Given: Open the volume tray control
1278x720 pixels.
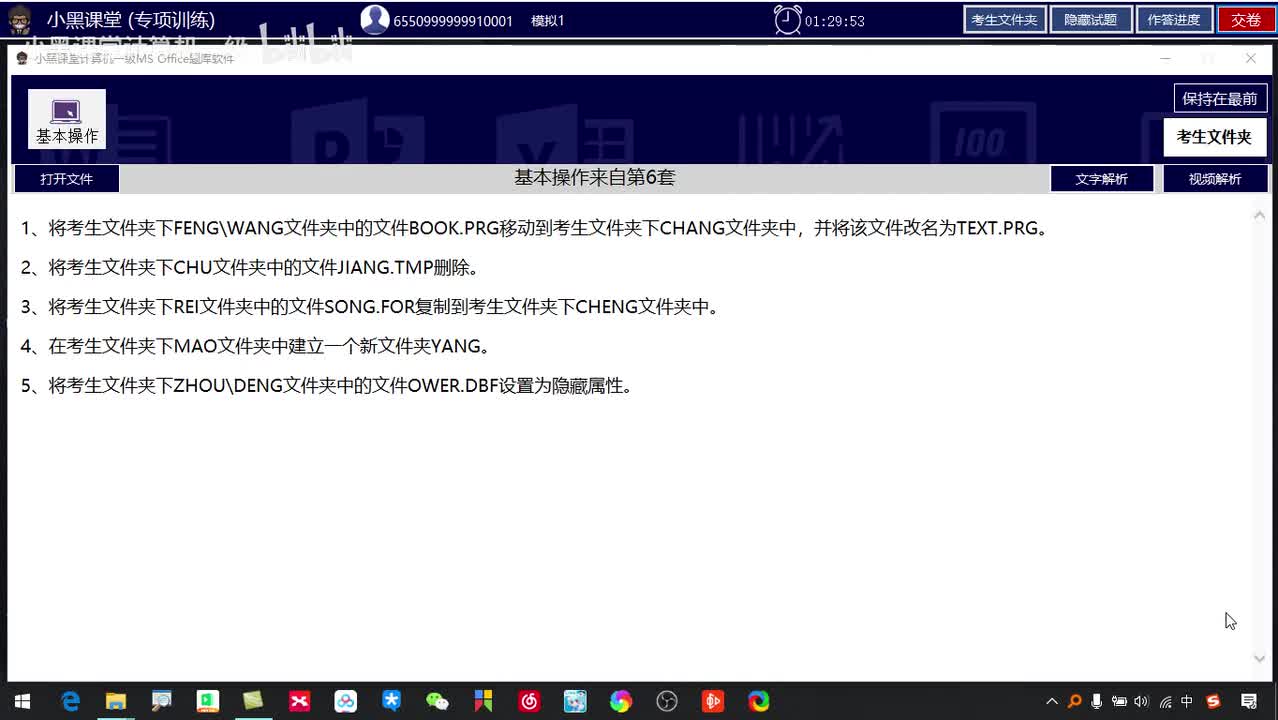Looking at the screenshot, I should point(1142,701).
